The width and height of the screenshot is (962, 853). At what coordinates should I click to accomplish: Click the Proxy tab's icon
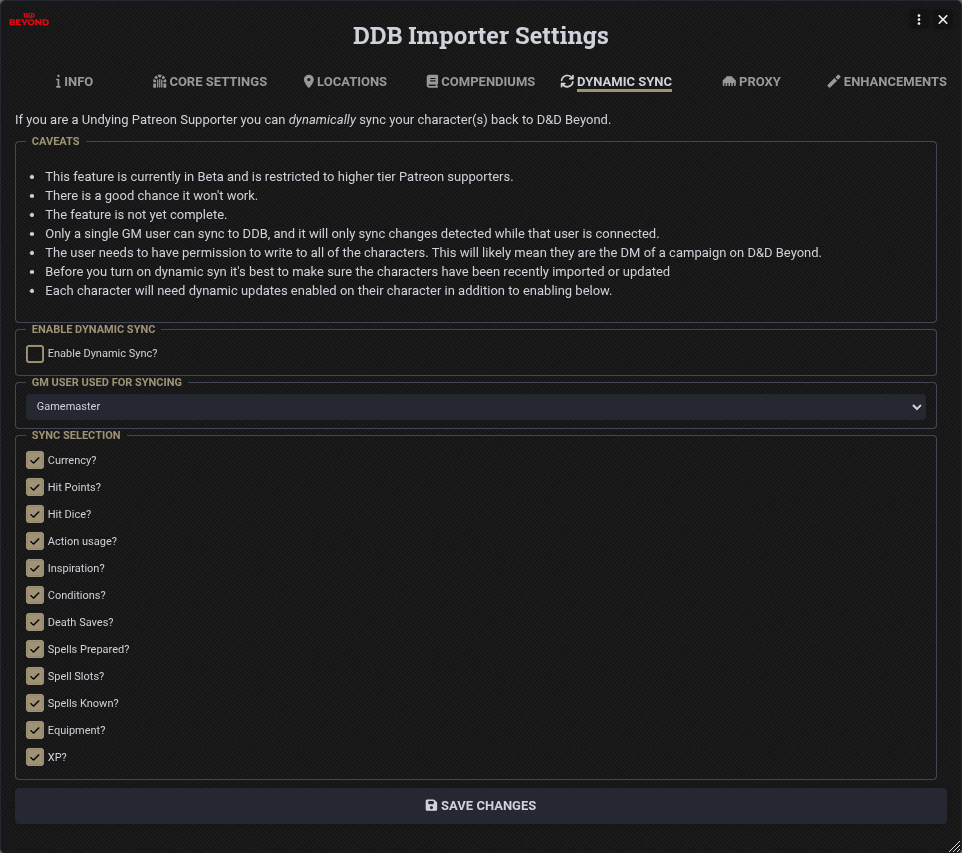pos(729,82)
